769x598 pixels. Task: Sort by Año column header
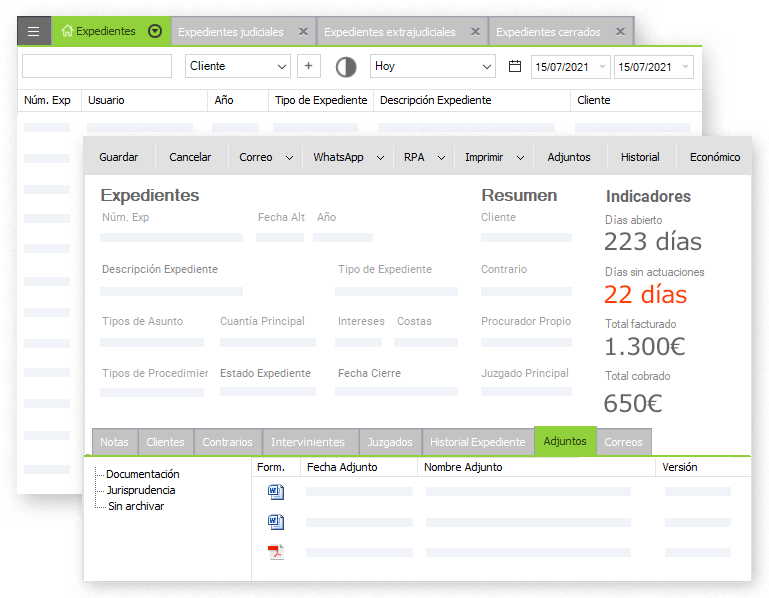coord(224,100)
